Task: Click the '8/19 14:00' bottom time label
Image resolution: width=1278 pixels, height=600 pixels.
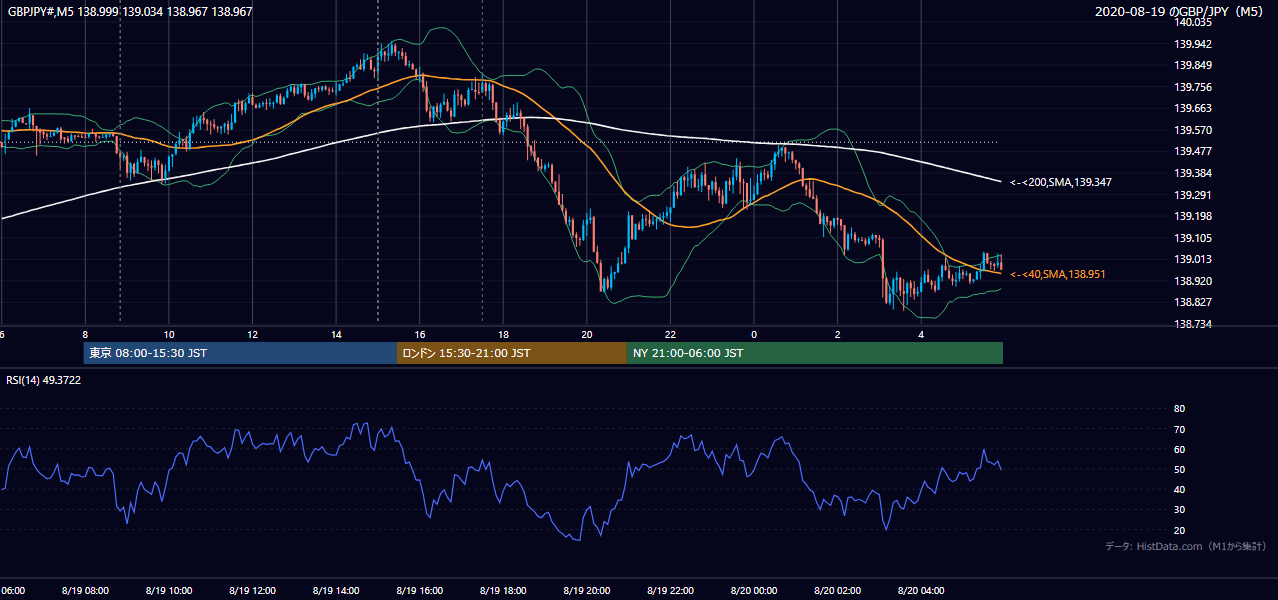Action: click(x=336, y=591)
